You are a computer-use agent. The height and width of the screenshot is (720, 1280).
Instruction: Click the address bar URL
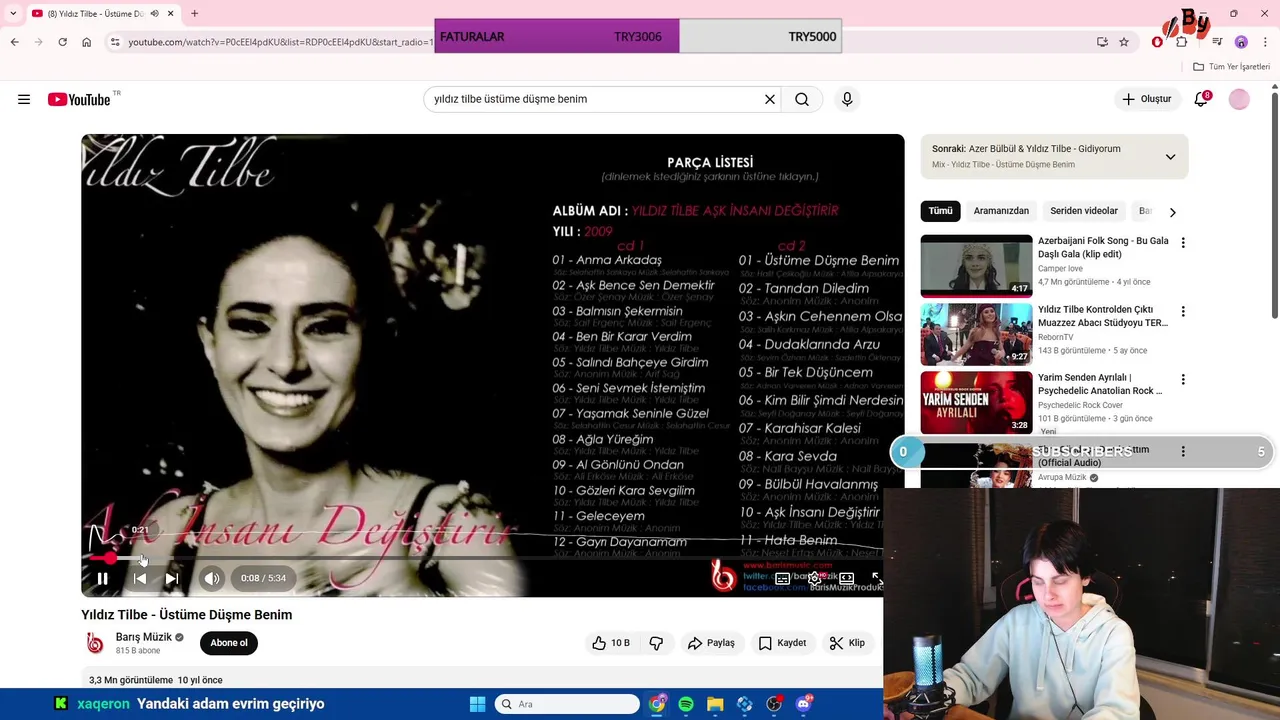point(281,42)
